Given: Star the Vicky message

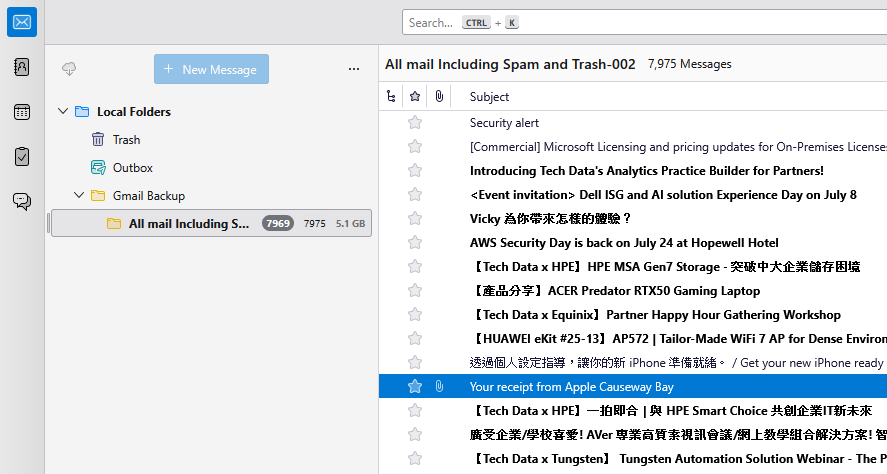Looking at the screenshot, I should pyautogui.click(x=415, y=218).
